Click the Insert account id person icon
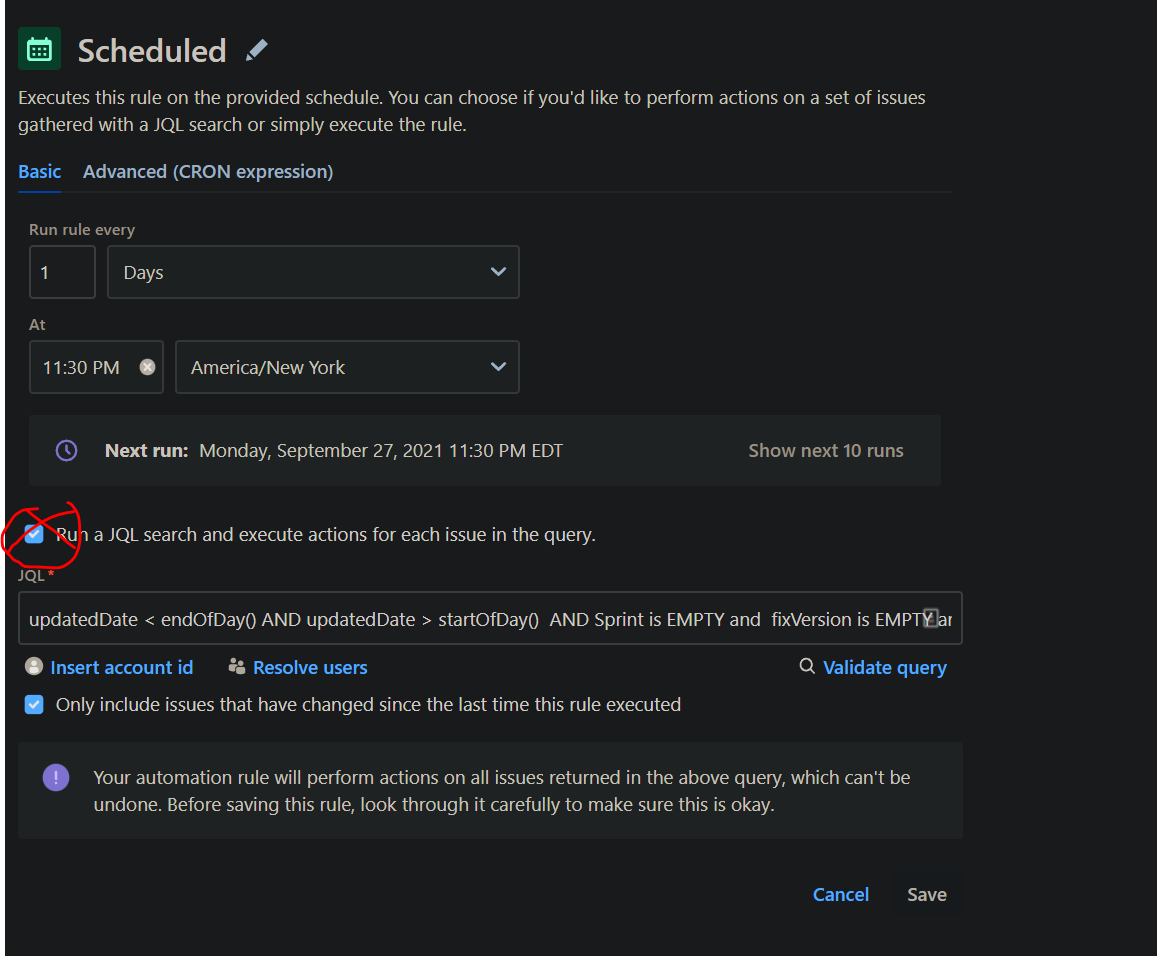 click(33, 666)
